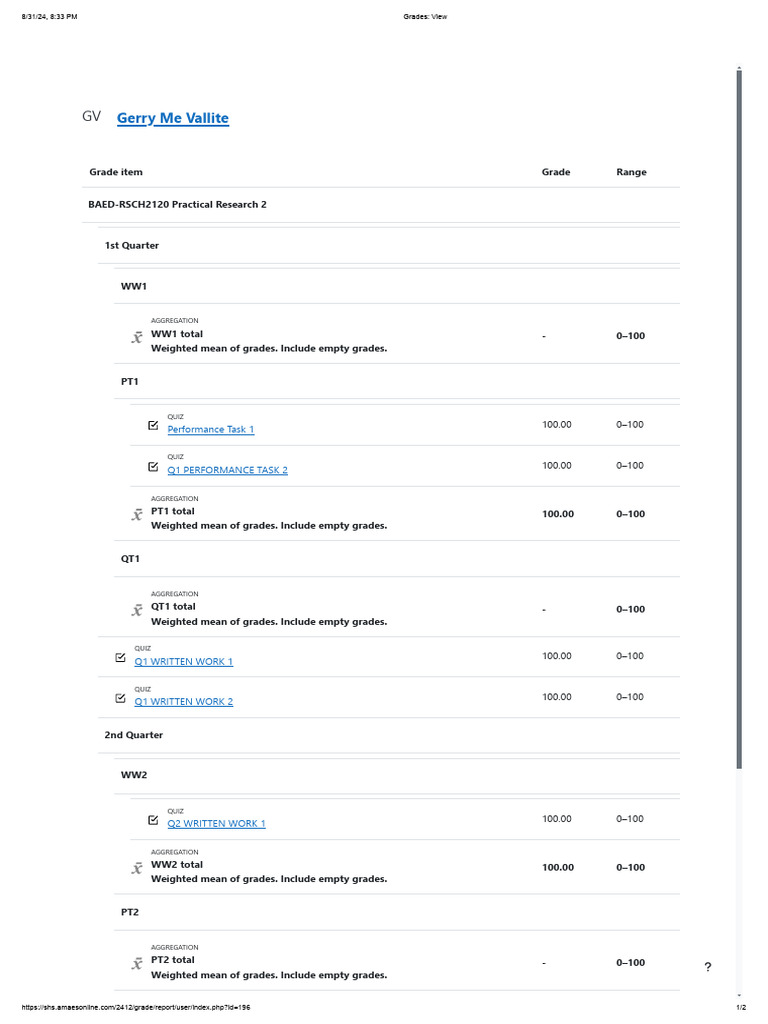Click the aggregation mean icon for QT1 total
Screen dimensions: 768x1024
coord(136,610)
